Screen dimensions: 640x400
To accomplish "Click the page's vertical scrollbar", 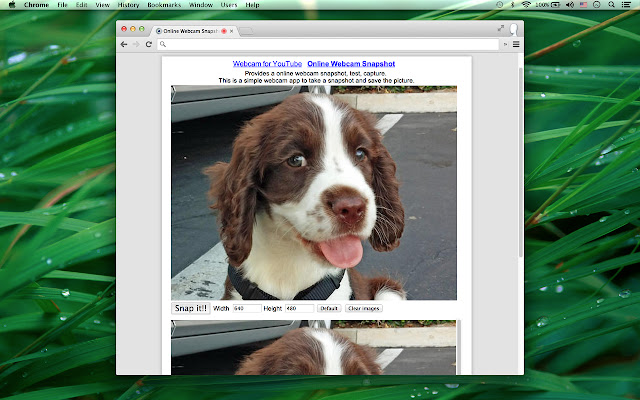I will [520, 163].
